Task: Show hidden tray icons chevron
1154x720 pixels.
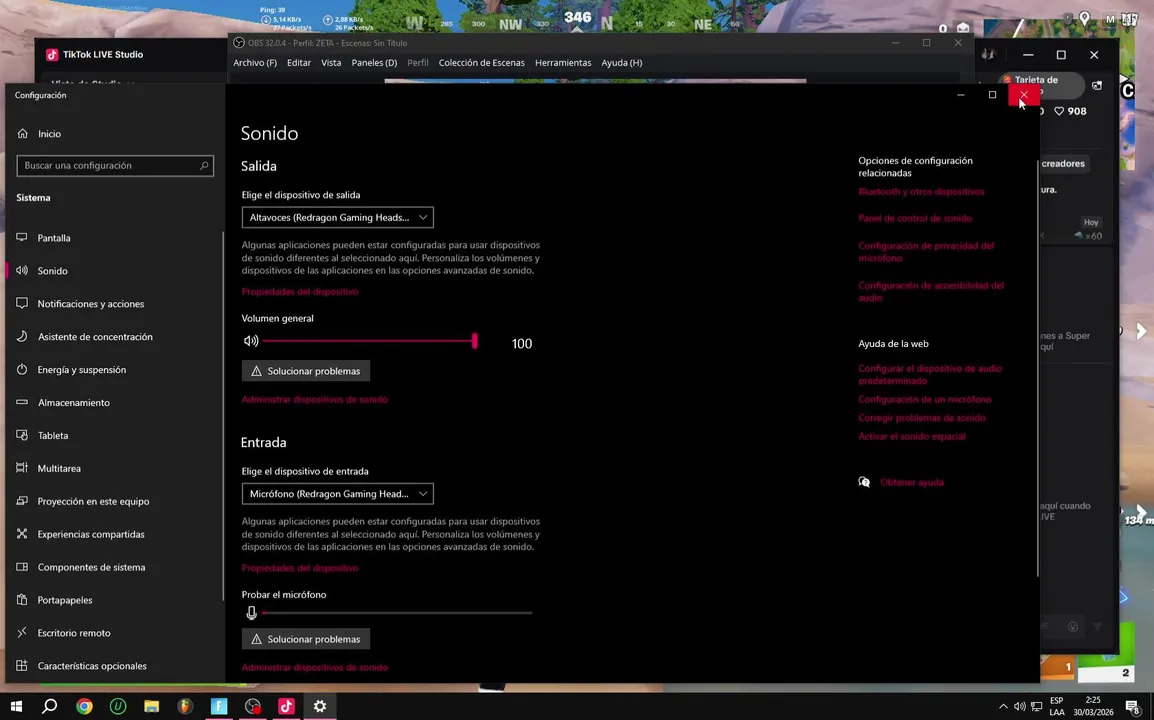Action: tap(1002, 706)
